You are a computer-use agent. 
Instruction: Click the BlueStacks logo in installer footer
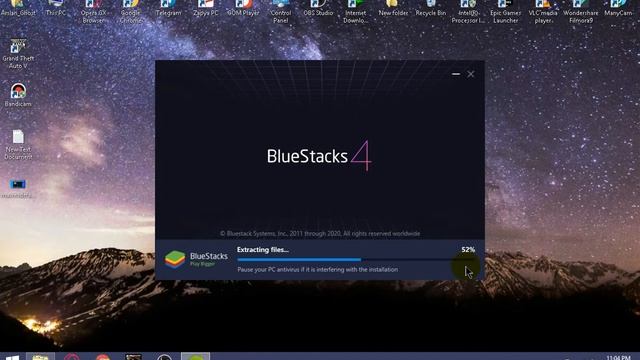[196, 259]
